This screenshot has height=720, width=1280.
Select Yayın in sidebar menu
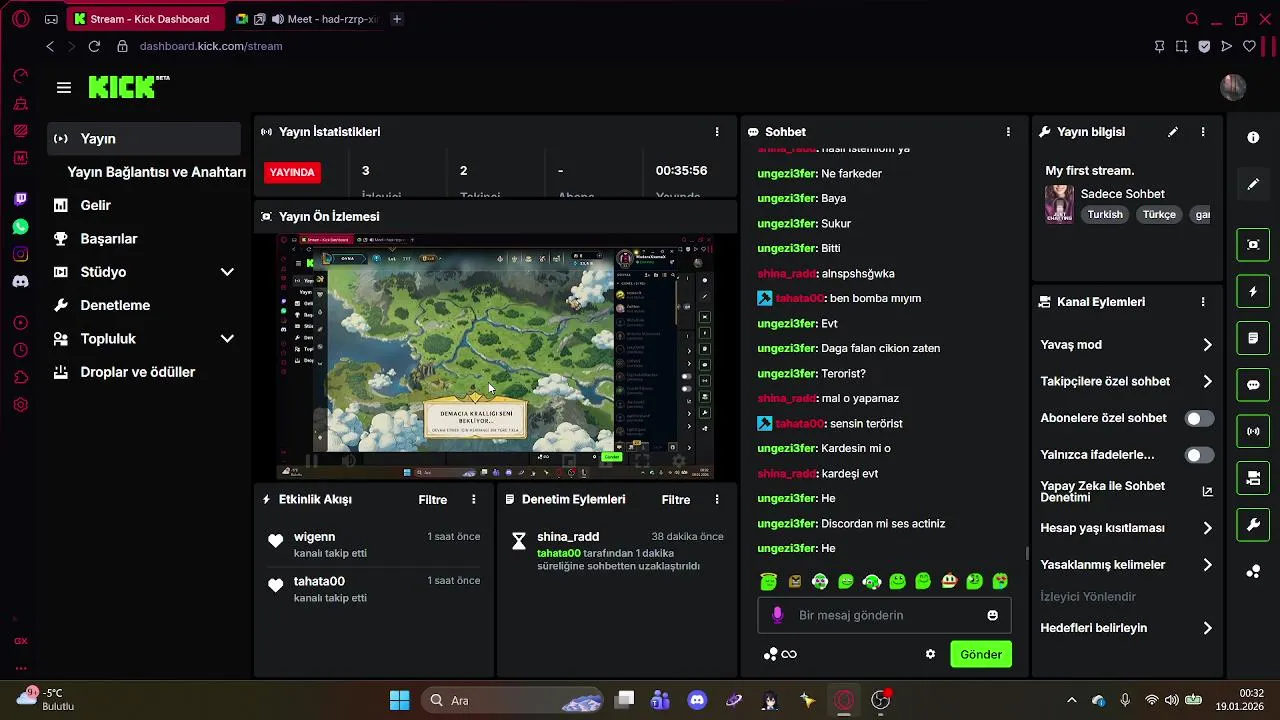[x=144, y=139]
